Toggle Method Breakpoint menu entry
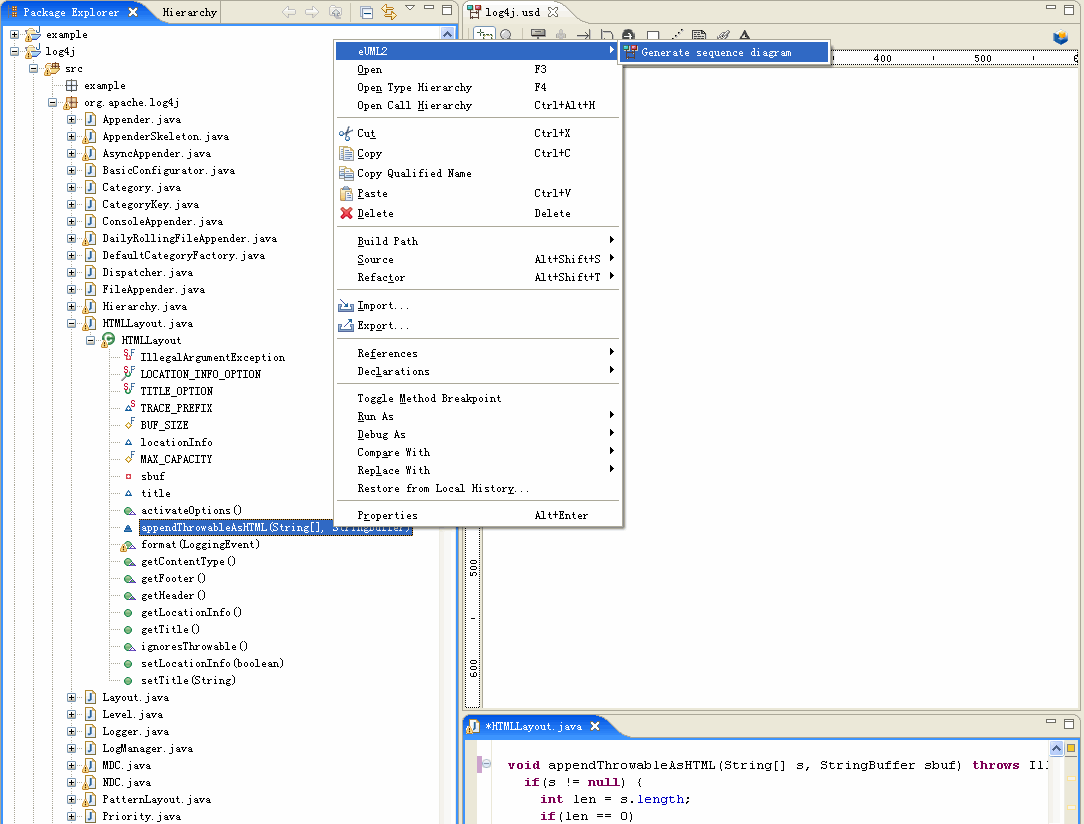1084x824 pixels. (429, 398)
